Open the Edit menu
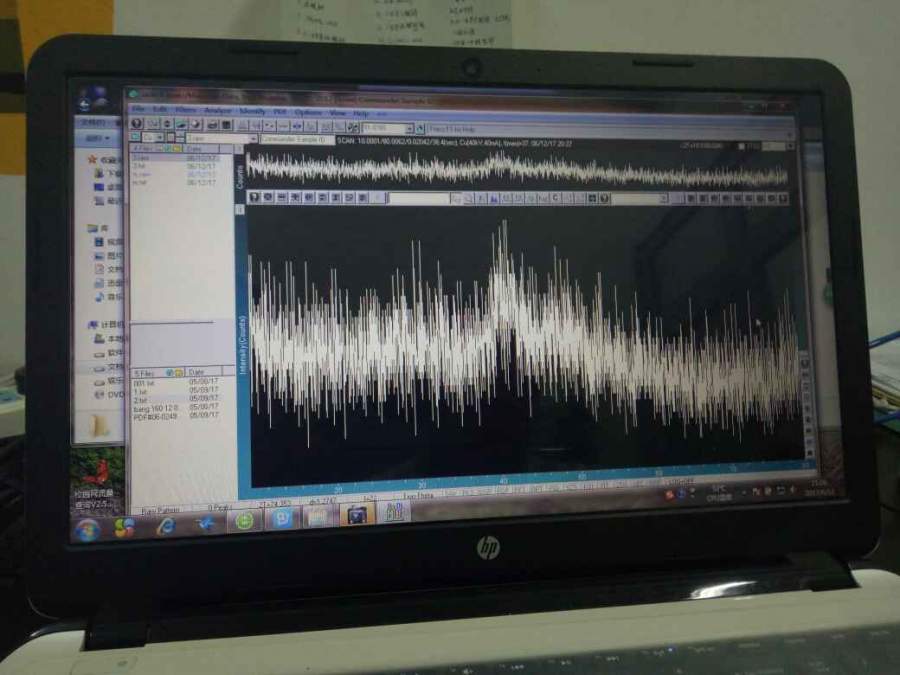 tap(159, 109)
